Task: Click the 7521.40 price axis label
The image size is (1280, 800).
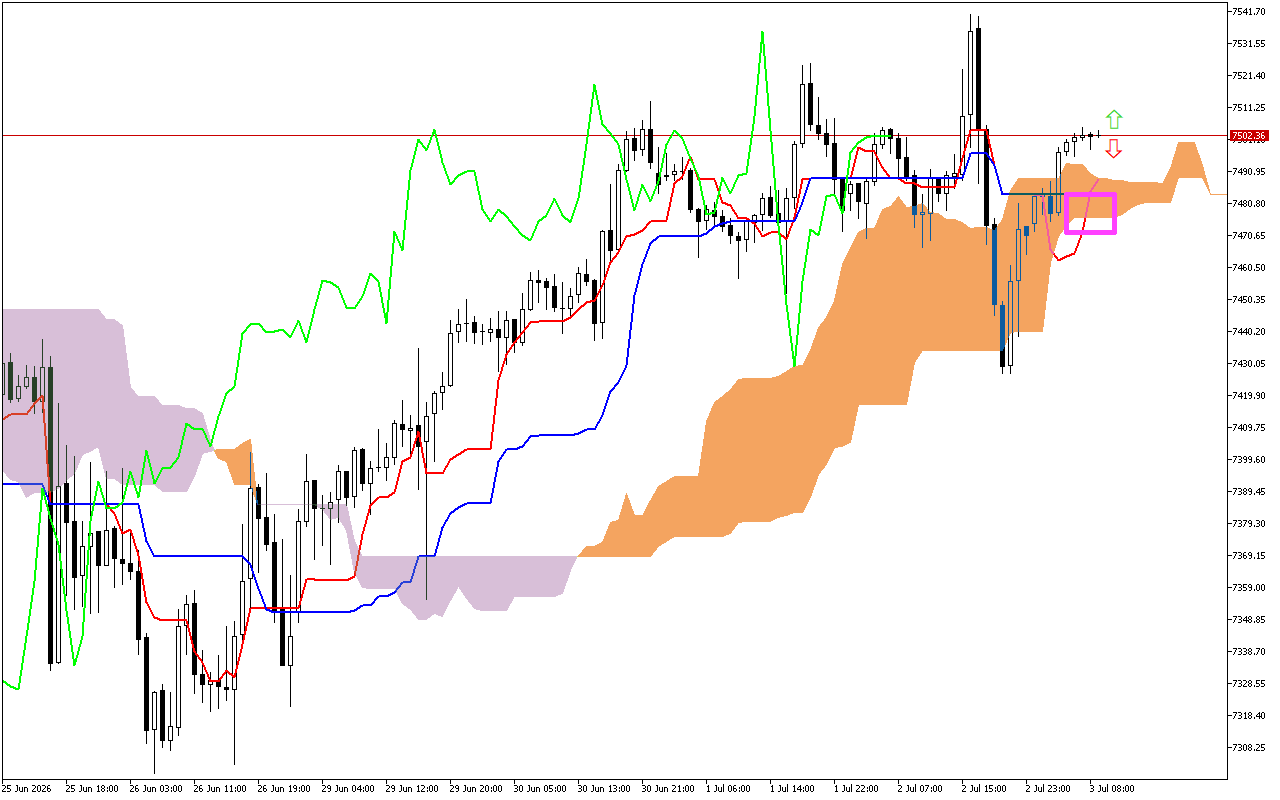Action: pyautogui.click(x=1249, y=76)
